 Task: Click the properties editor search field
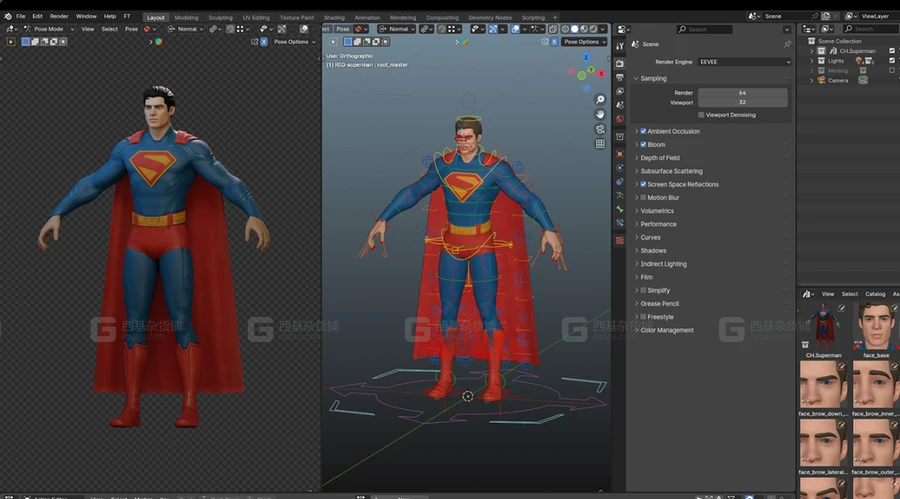(704, 29)
